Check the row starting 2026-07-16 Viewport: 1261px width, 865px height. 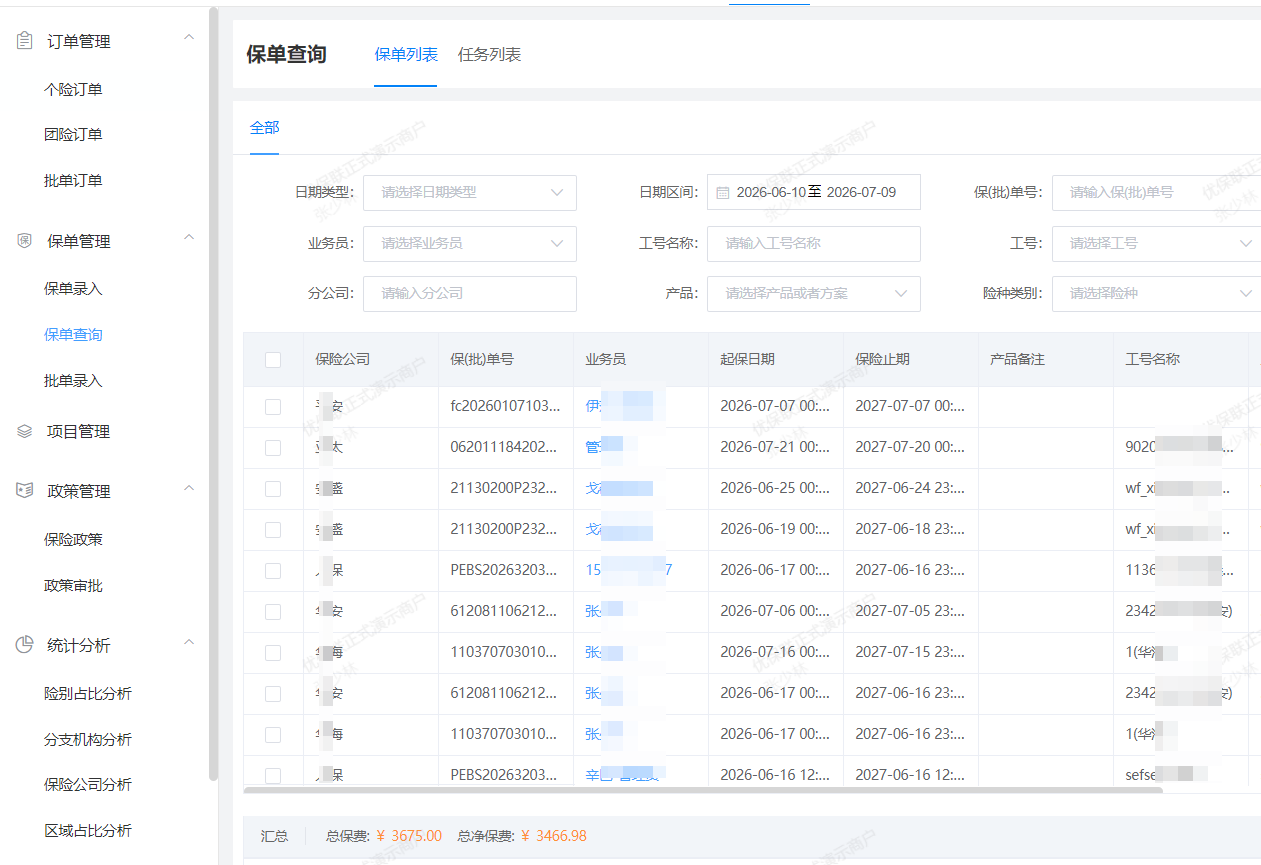[273, 653]
